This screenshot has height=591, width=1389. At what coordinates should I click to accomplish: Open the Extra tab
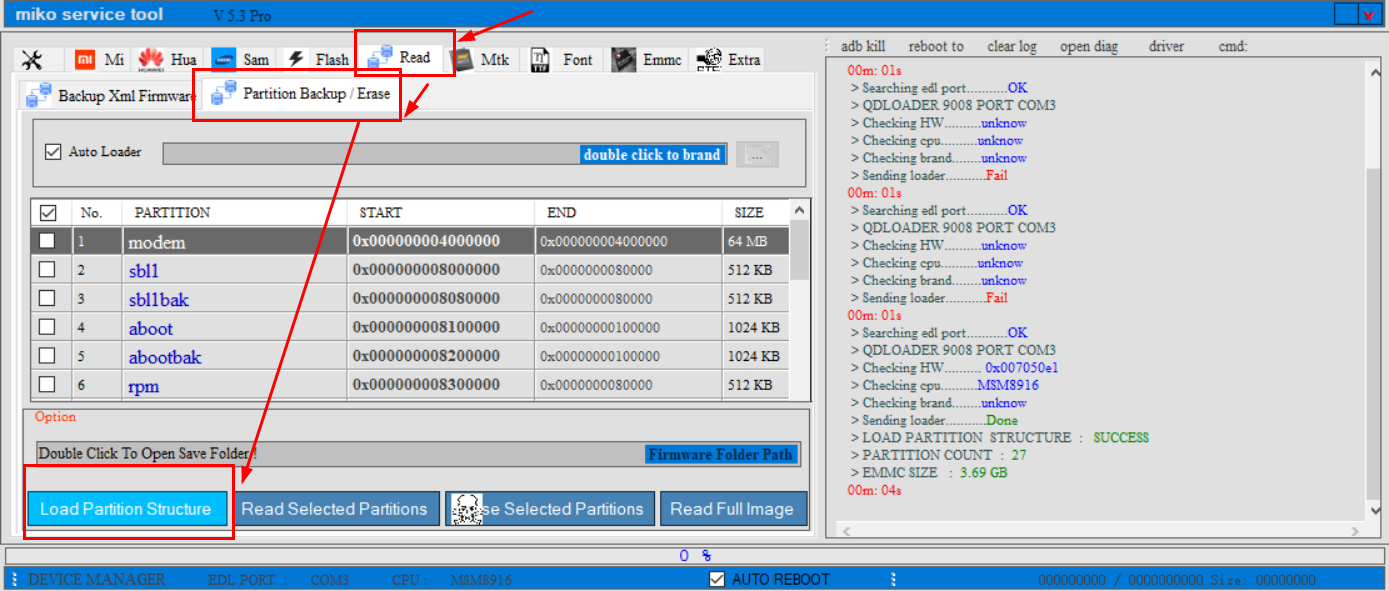coord(729,60)
